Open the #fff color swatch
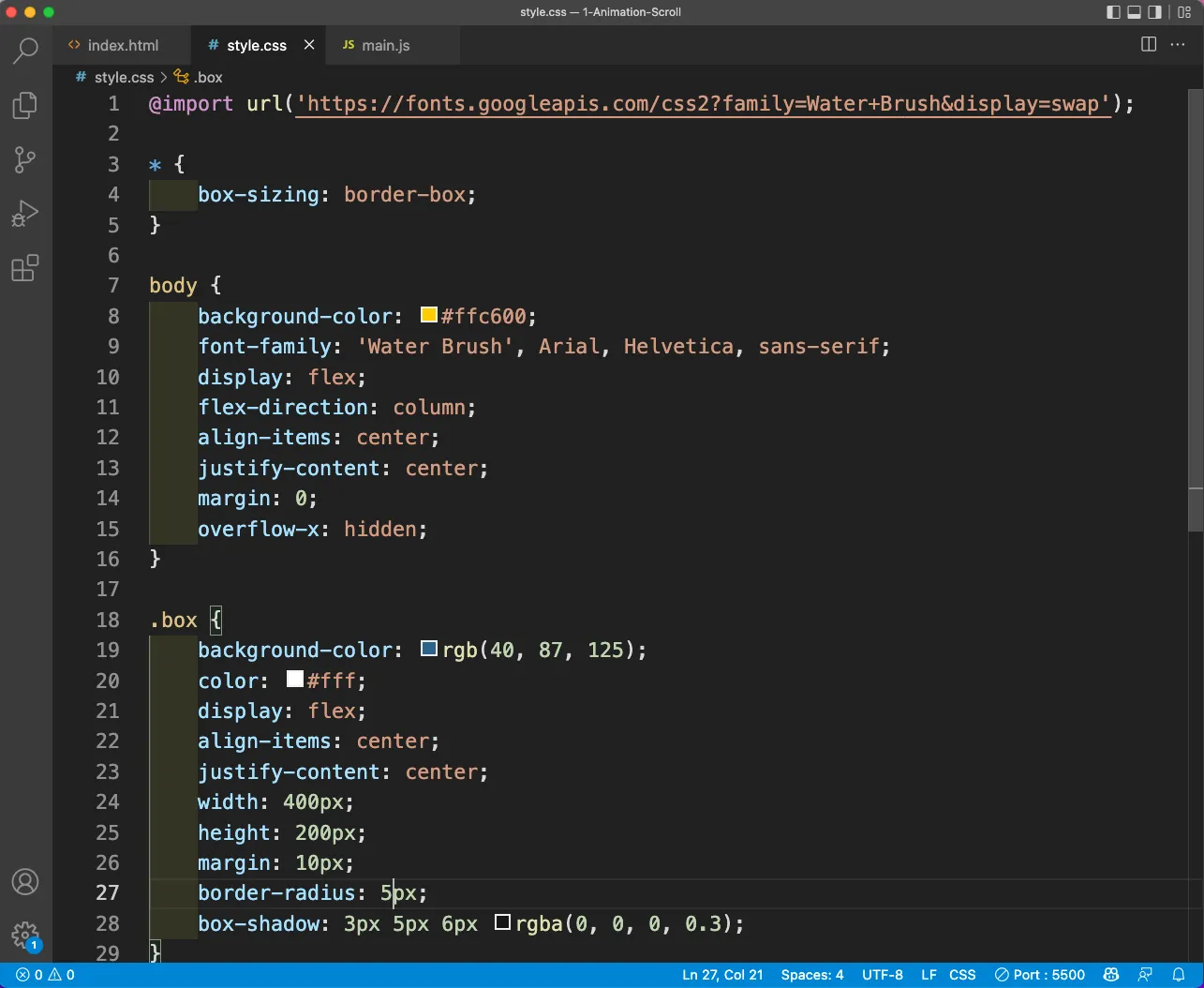The image size is (1204, 988). coord(295,680)
